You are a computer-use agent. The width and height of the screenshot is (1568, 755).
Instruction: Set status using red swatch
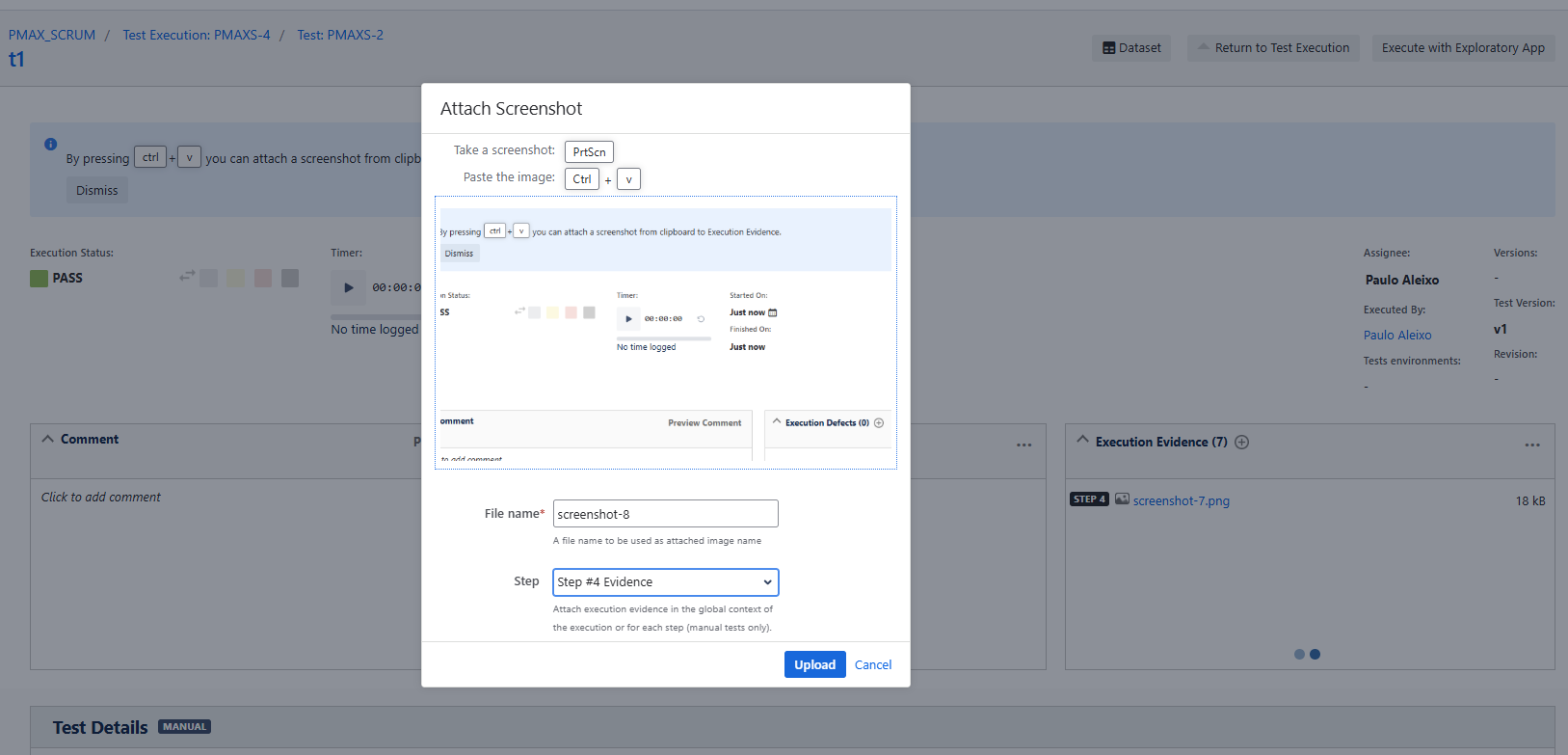[263, 278]
